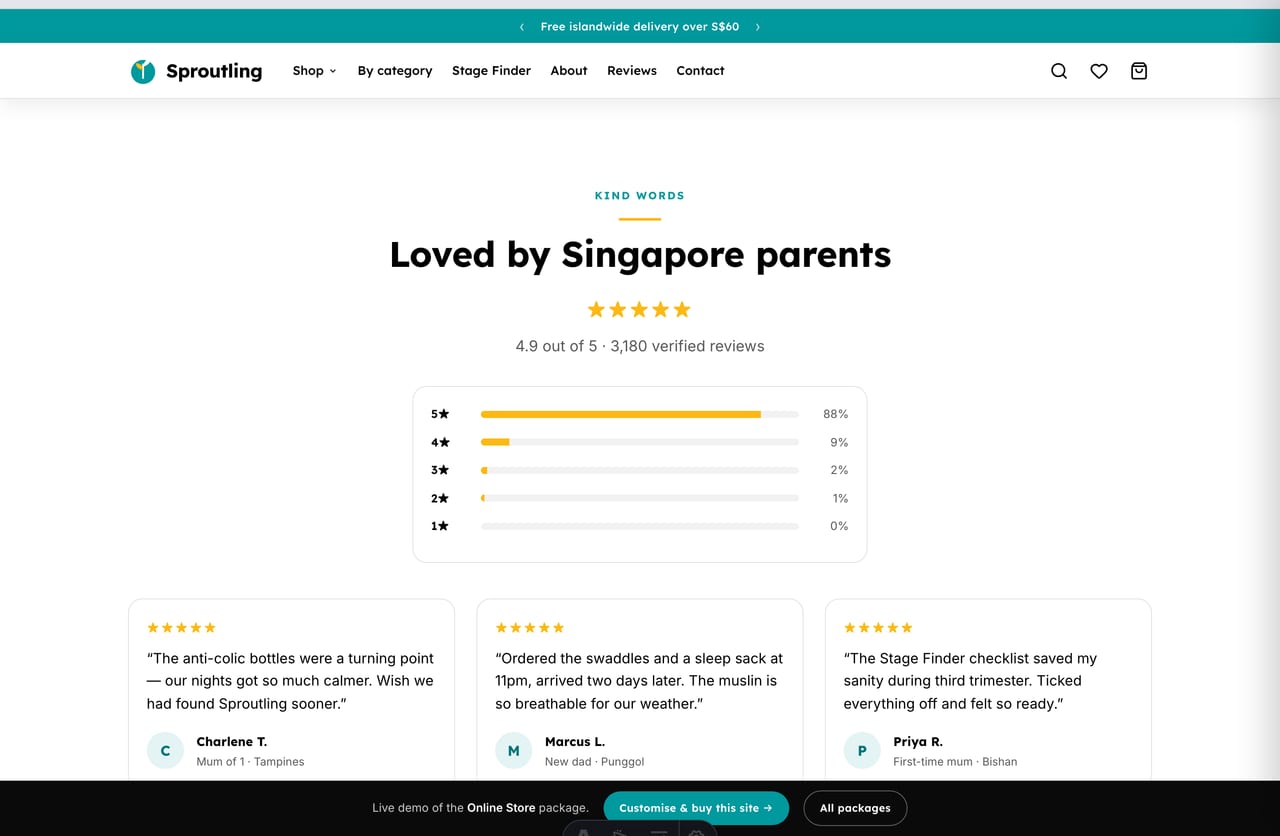Click the Sproutling leaf logo icon
Screen dimensions: 1280x836
pos(143,71)
